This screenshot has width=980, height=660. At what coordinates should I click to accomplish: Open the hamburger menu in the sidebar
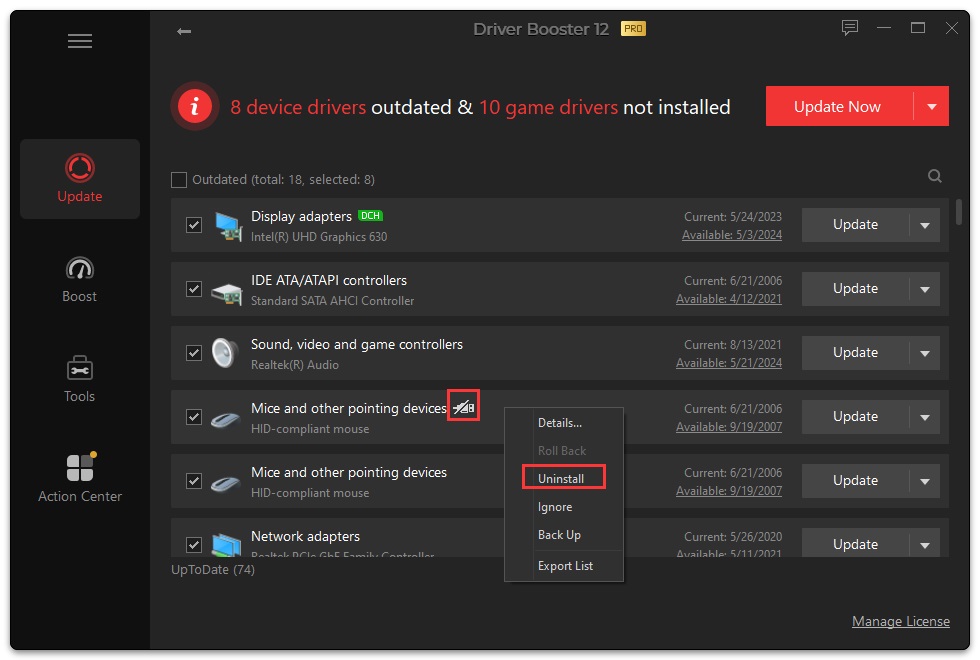[80, 41]
